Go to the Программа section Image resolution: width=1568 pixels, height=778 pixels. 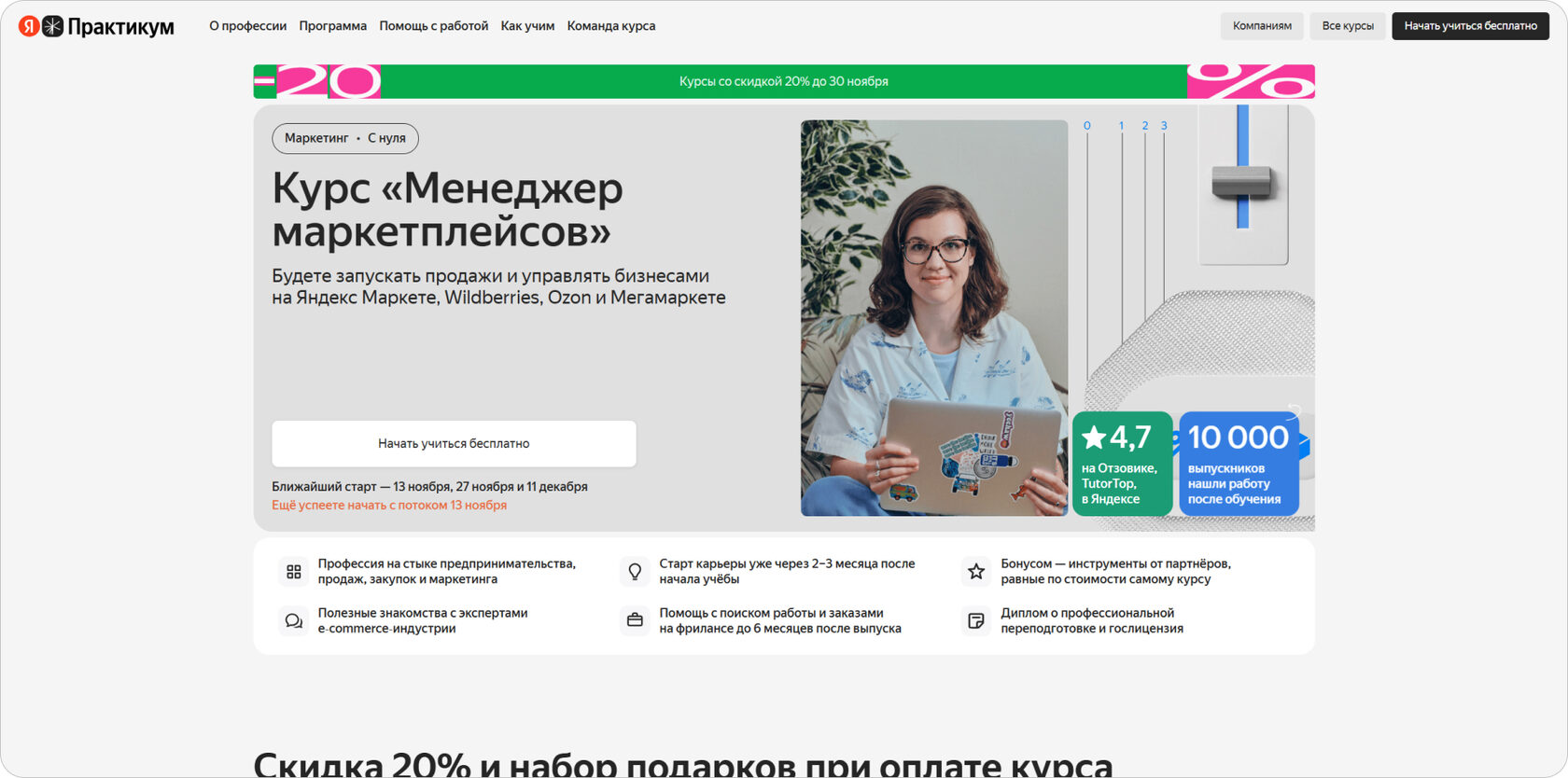point(332,26)
